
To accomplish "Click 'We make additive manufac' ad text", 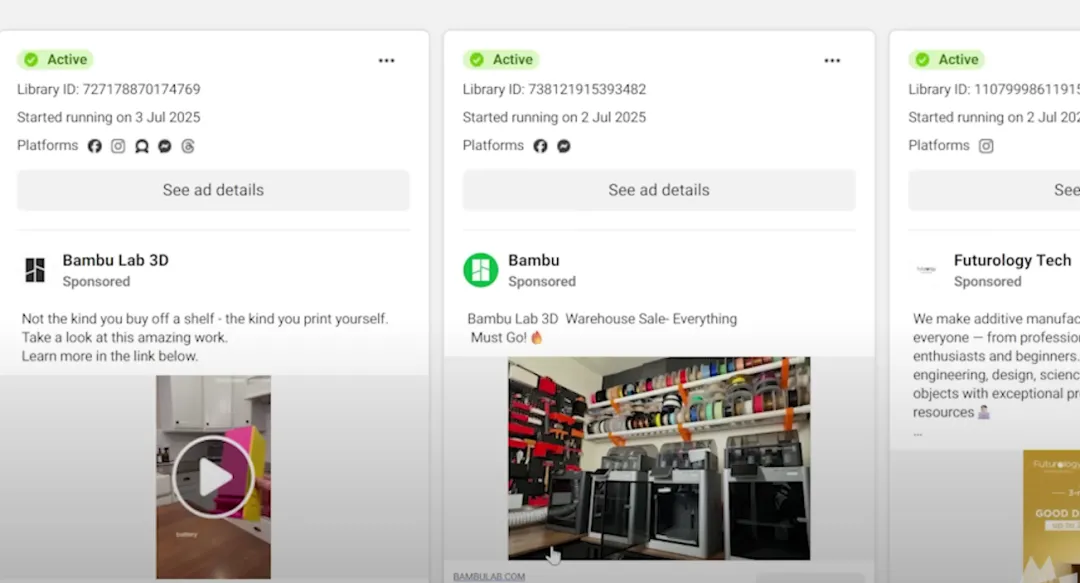I will click(x=996, y=319).
